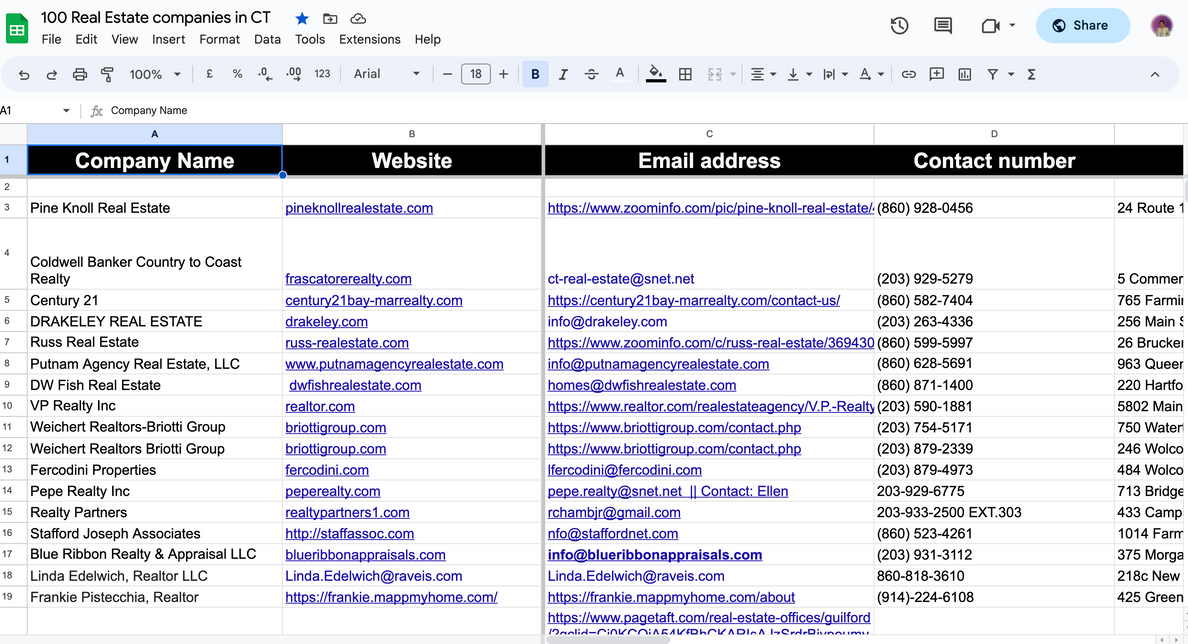Image resolution: width=1188 pixels, height=644 pixels.
Task: Decrease decimal places icon
Action: (265, 74)
